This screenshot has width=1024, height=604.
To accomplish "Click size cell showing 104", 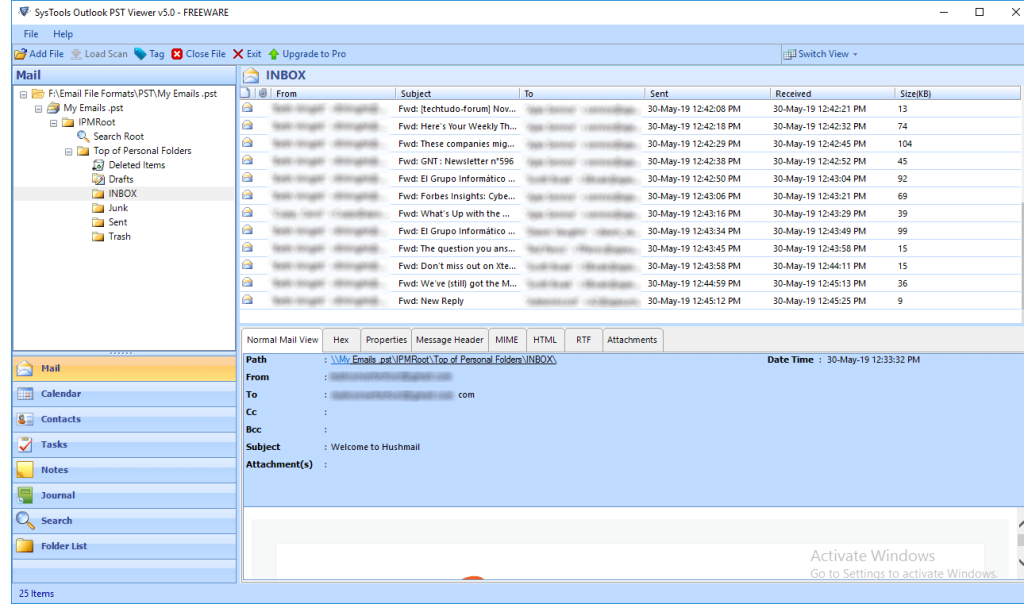I will pyautogui.click(x=905, y=144).
